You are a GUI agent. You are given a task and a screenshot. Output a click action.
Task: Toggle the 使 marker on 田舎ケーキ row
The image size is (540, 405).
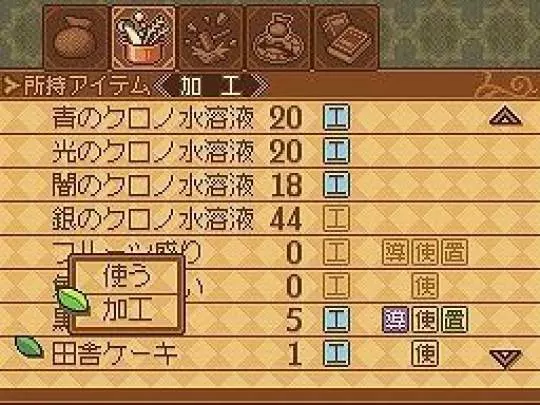click(x=425, y=353)
